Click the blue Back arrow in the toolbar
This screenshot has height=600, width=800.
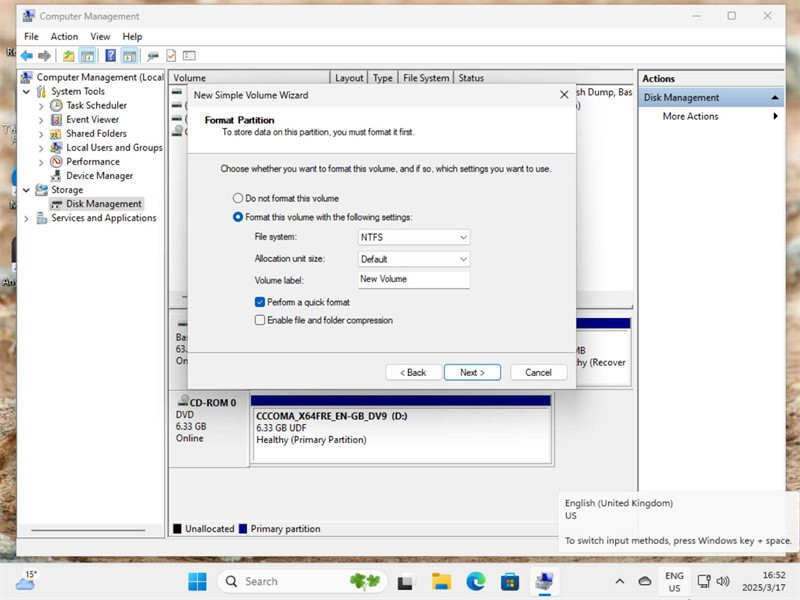pyautogui.click(x=27, y=56)
